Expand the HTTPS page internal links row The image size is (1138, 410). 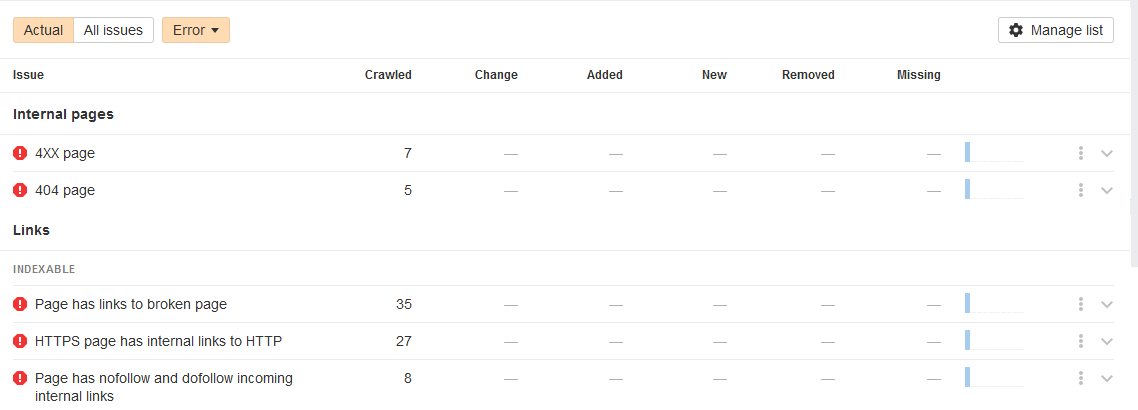point(1107,341)
